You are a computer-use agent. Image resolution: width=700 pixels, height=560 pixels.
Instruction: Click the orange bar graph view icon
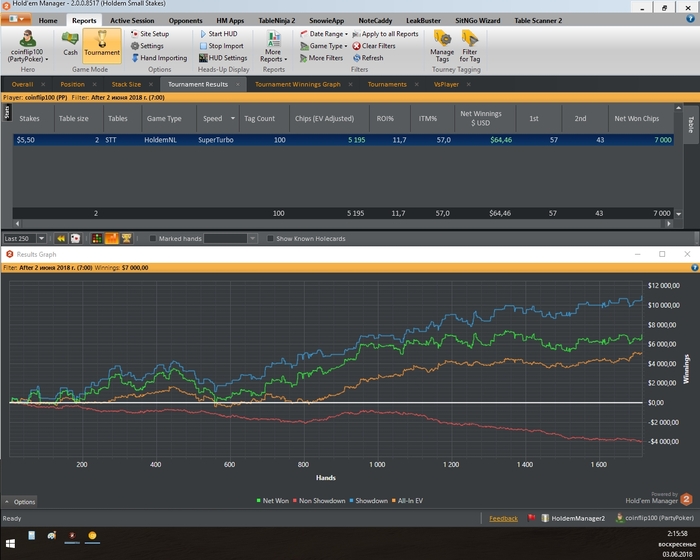point(112,238)
